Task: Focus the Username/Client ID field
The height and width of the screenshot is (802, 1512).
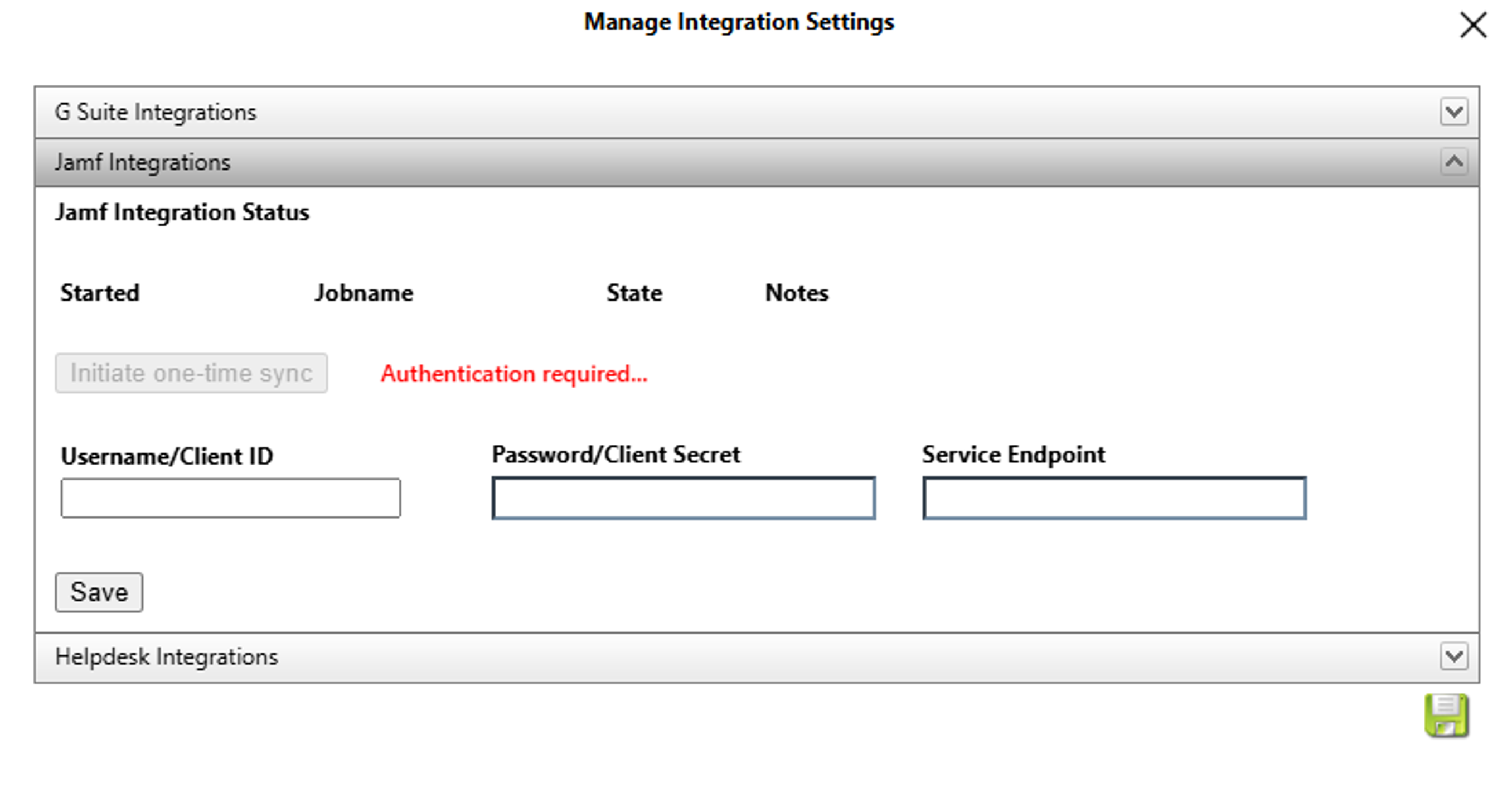Action: point(231,498)
